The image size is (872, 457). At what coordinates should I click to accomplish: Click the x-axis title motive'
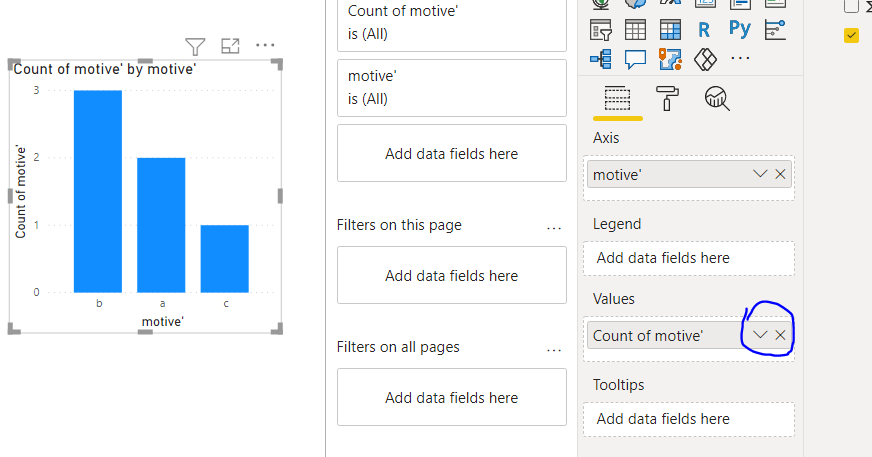(162, 321)
